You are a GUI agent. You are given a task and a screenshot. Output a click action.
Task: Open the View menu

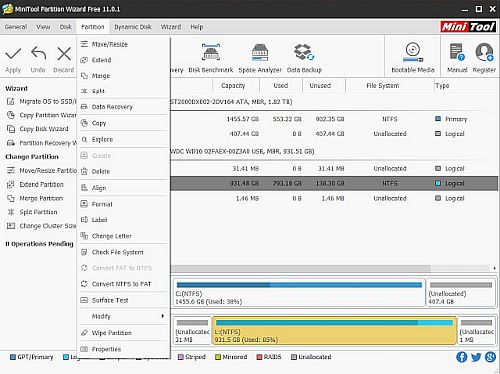click(x=43, y=27)
